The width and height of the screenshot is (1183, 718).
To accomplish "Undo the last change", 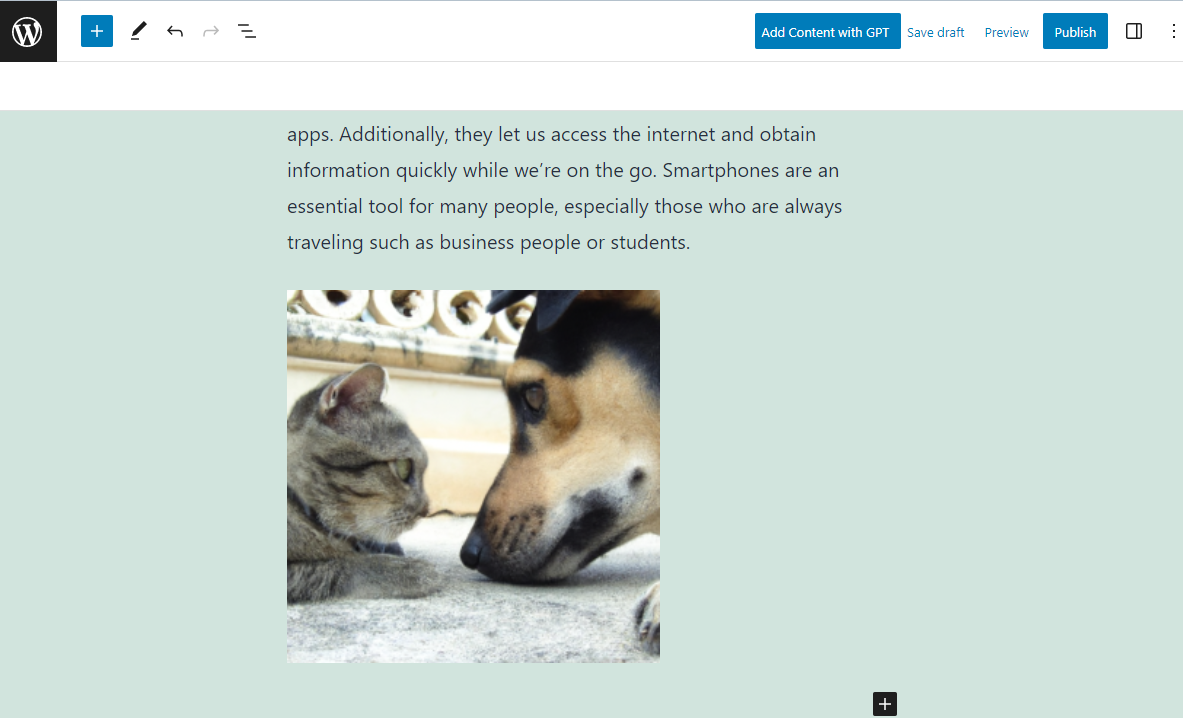I will tap(175, 31).
